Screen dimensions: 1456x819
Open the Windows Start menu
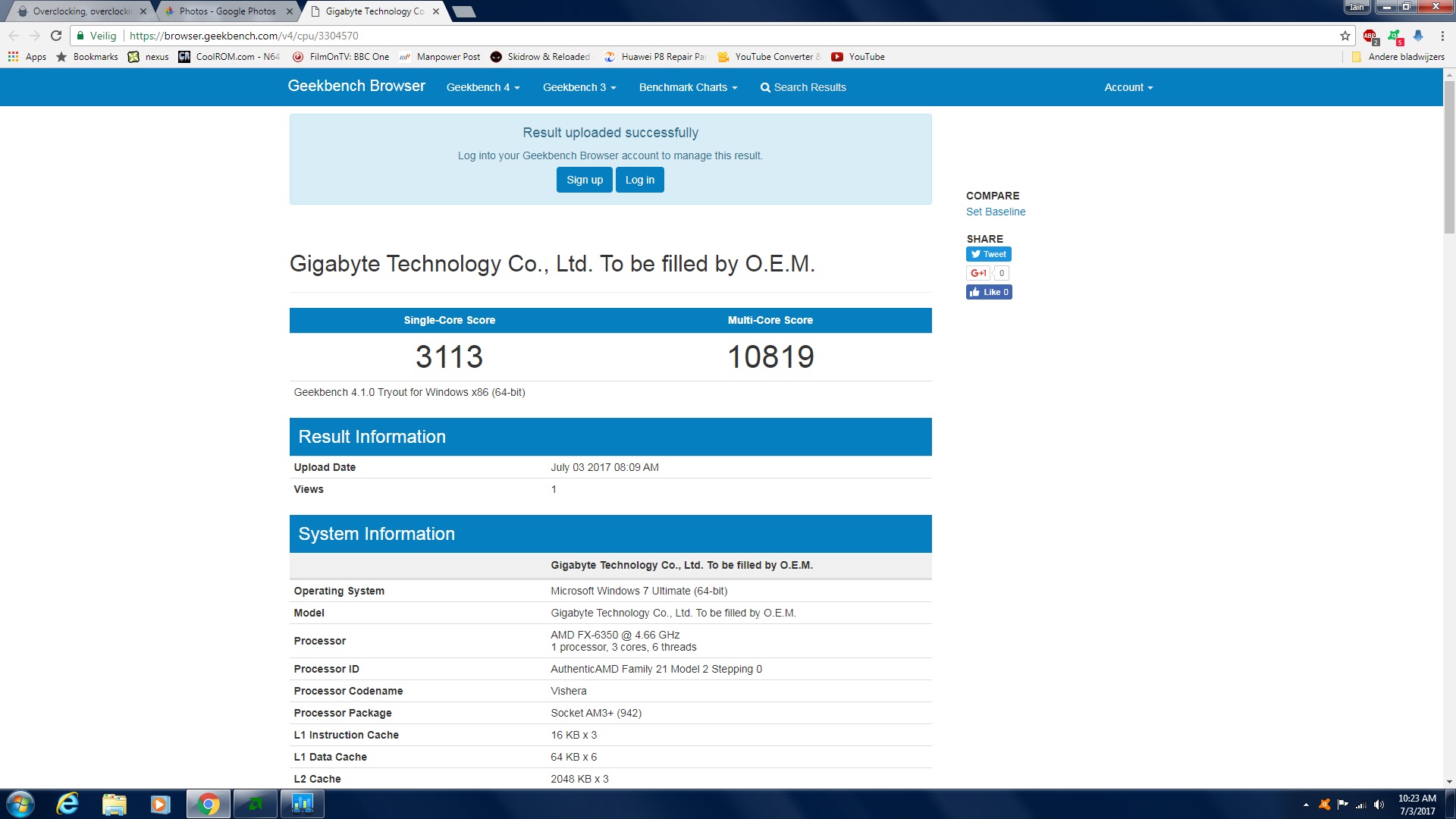20,804
